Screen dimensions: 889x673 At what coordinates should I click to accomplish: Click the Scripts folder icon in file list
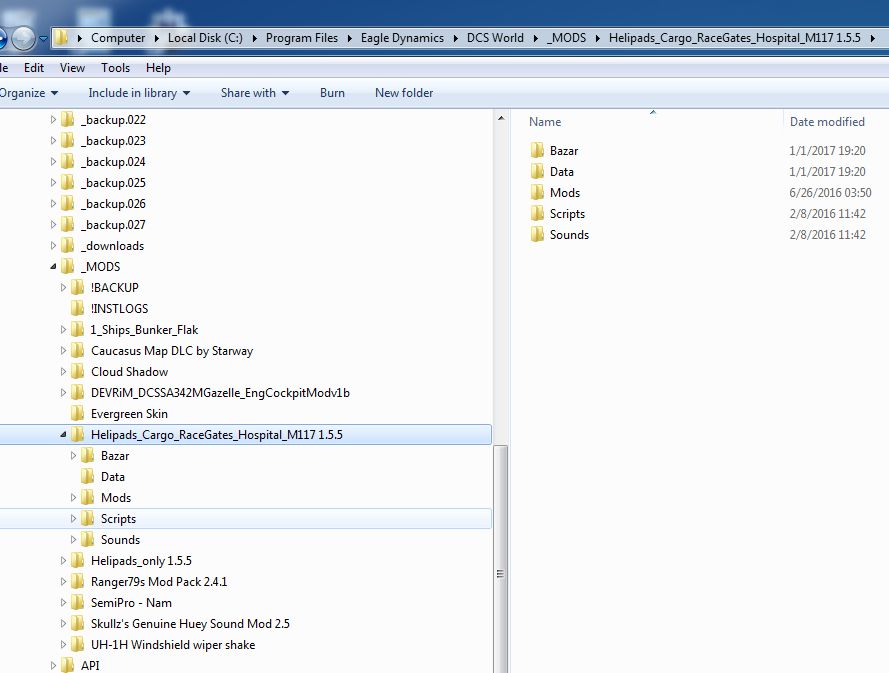pyautogui.click(x=537, y=213)
